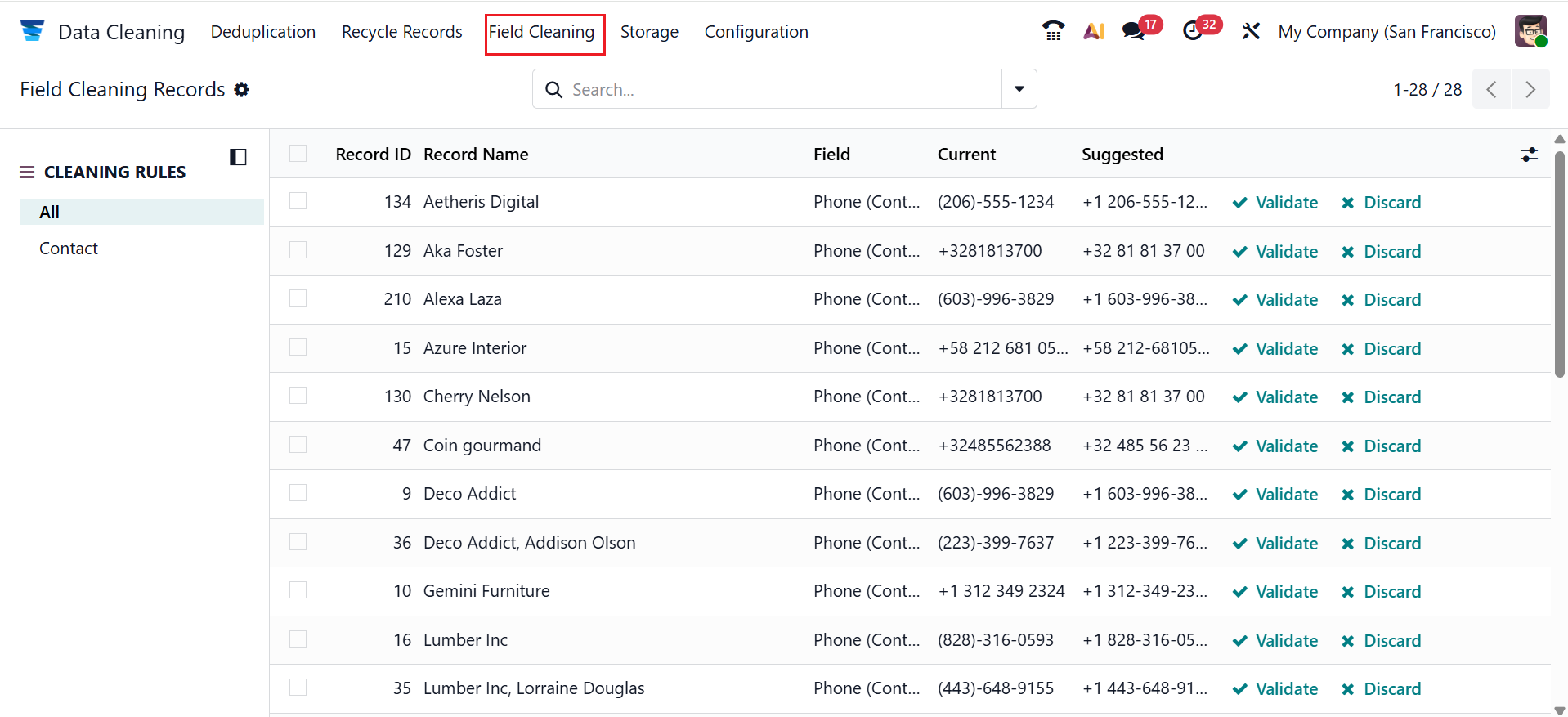
Task: Open the company switcher My Company (San Francisco)
Action: [1387, 32]
